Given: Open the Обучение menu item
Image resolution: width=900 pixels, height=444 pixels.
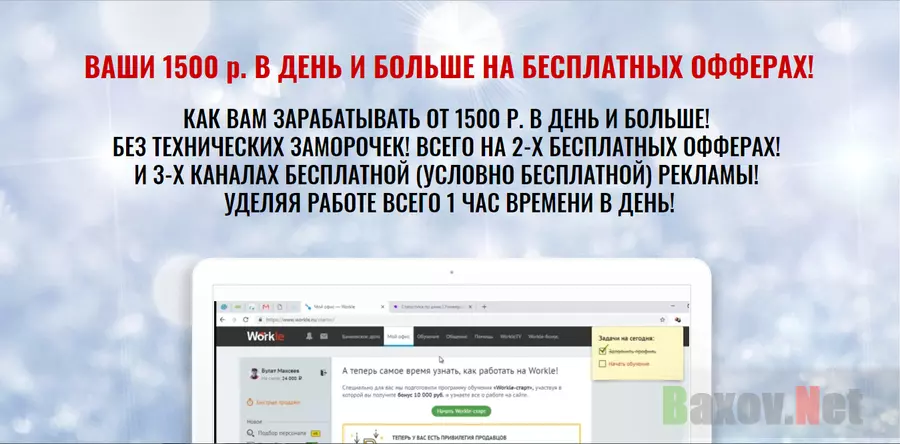Looking at the screenshot, I should pyautogui.click(x=428, y=337).
